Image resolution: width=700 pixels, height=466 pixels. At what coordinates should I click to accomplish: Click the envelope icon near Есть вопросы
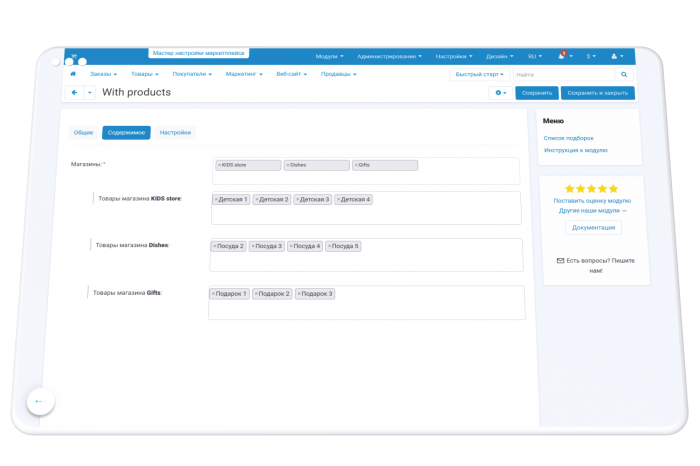[x=560, y=261]
